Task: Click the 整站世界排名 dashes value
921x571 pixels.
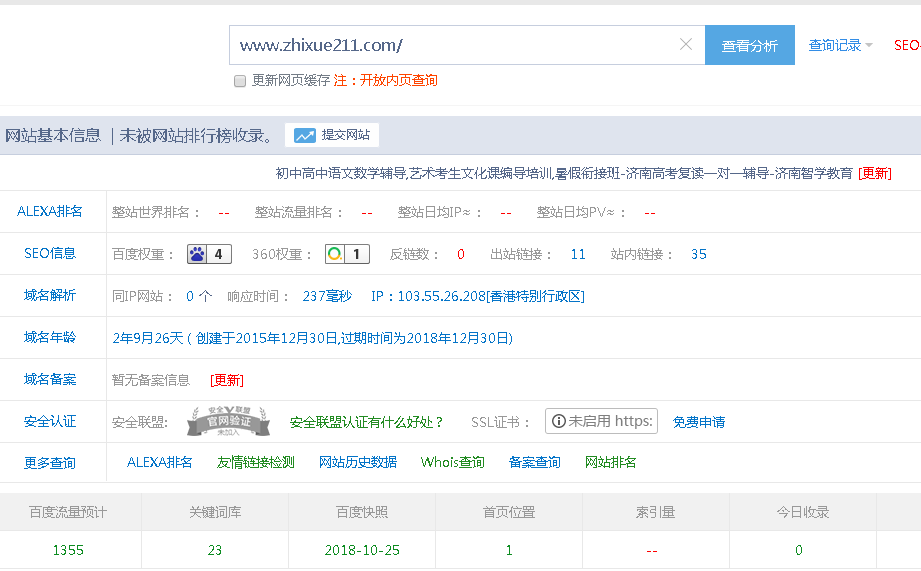Action: (x=224, y=213)
